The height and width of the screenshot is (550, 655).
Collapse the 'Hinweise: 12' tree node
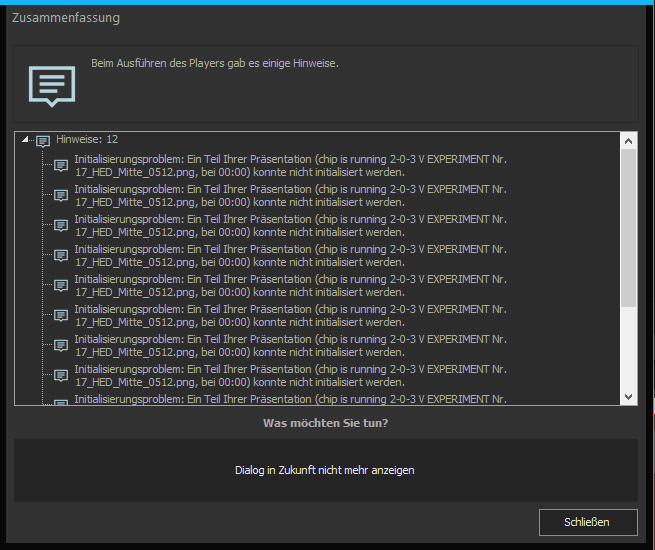click(x=26, y=141)
